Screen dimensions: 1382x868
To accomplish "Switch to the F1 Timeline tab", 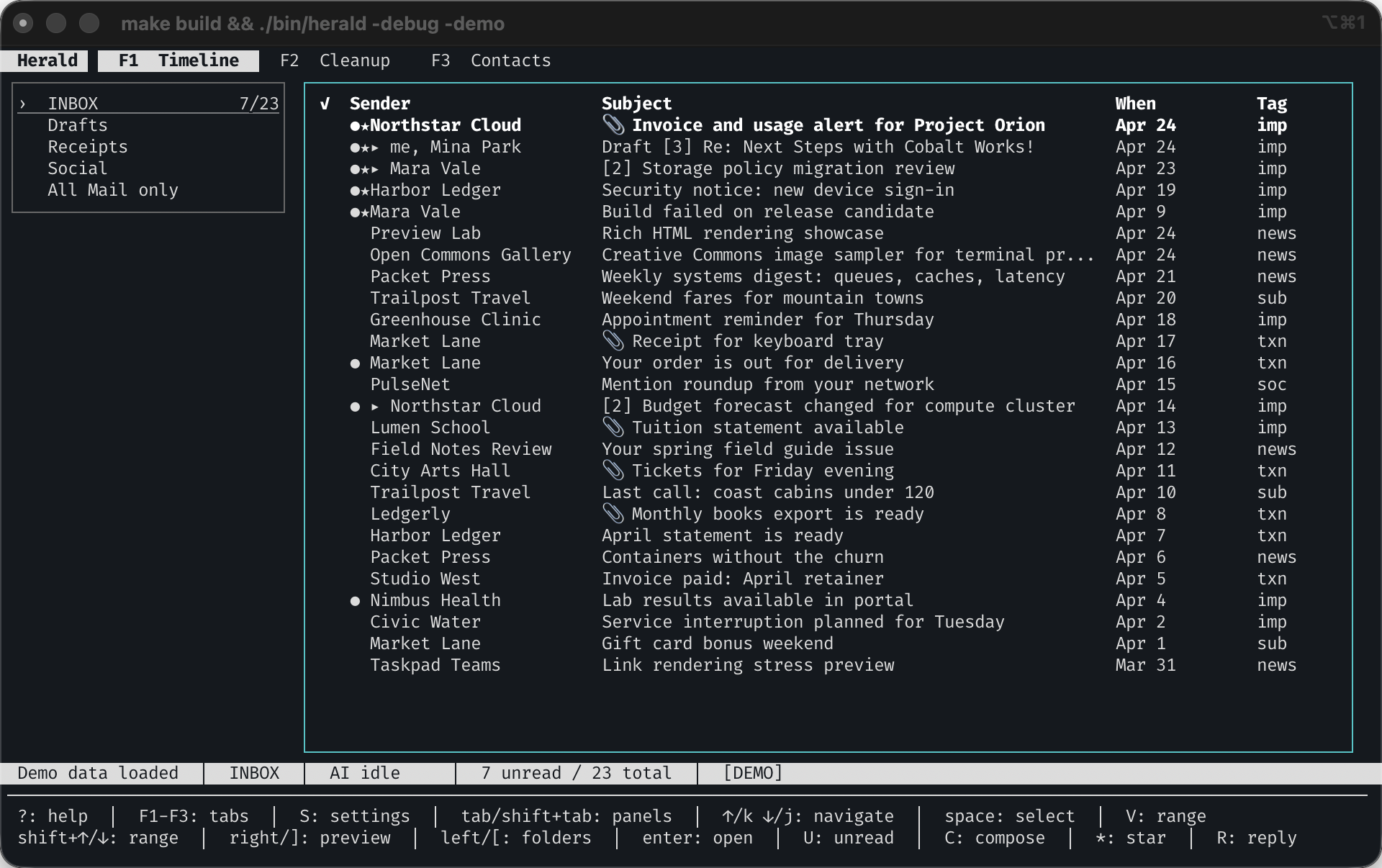I will click(x=179, y=60).
